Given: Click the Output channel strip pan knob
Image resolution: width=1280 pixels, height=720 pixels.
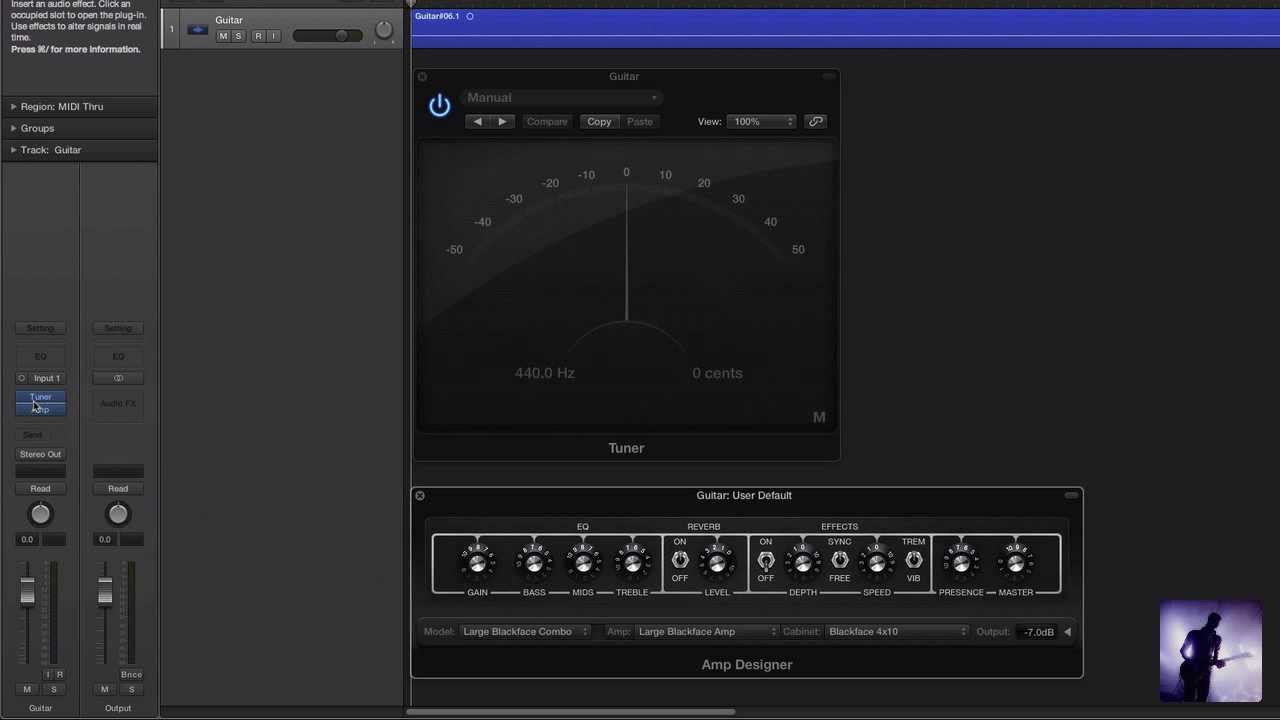Looking at the screenshot, I should (118, 514).
